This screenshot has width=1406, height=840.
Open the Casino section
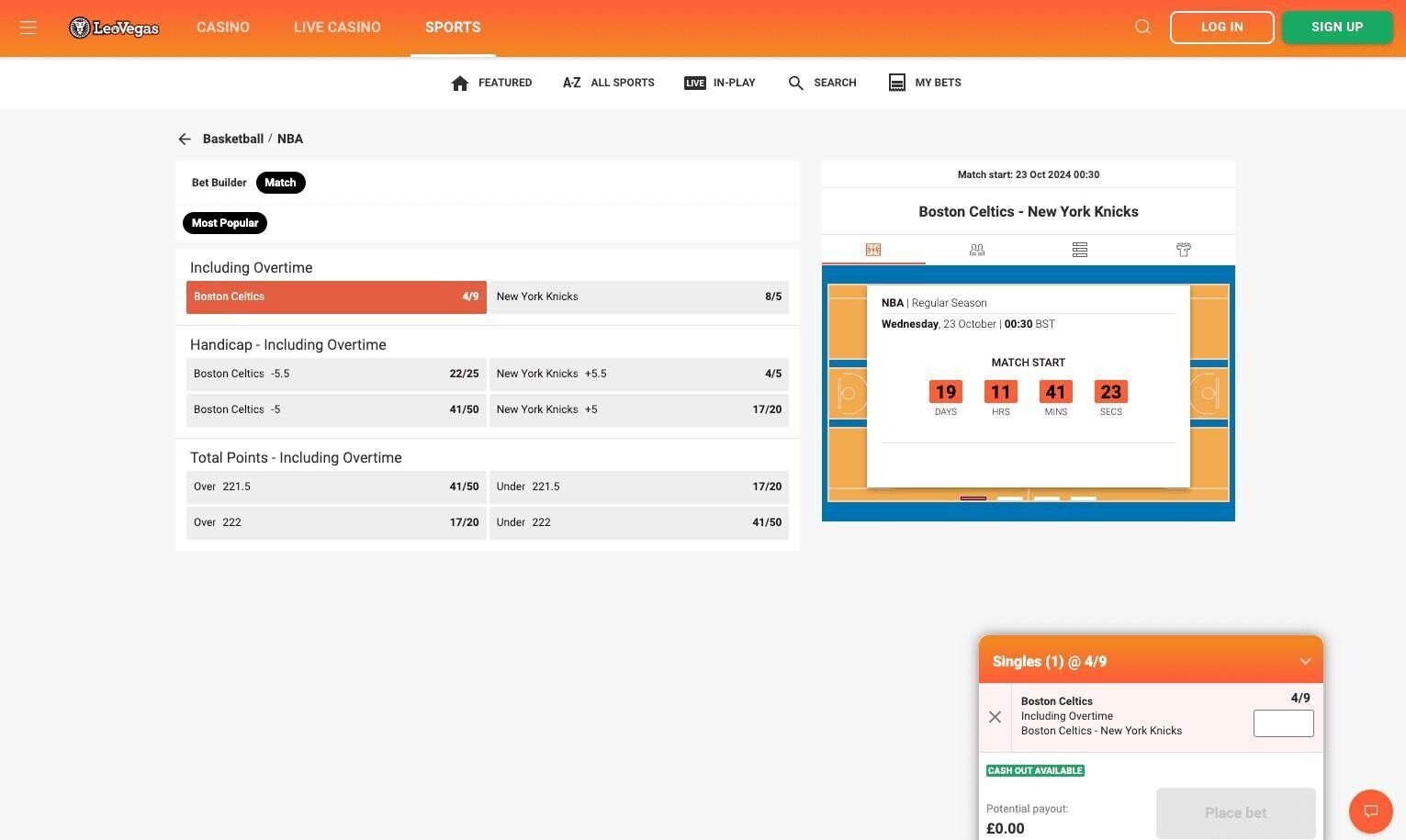coord(223,28)
